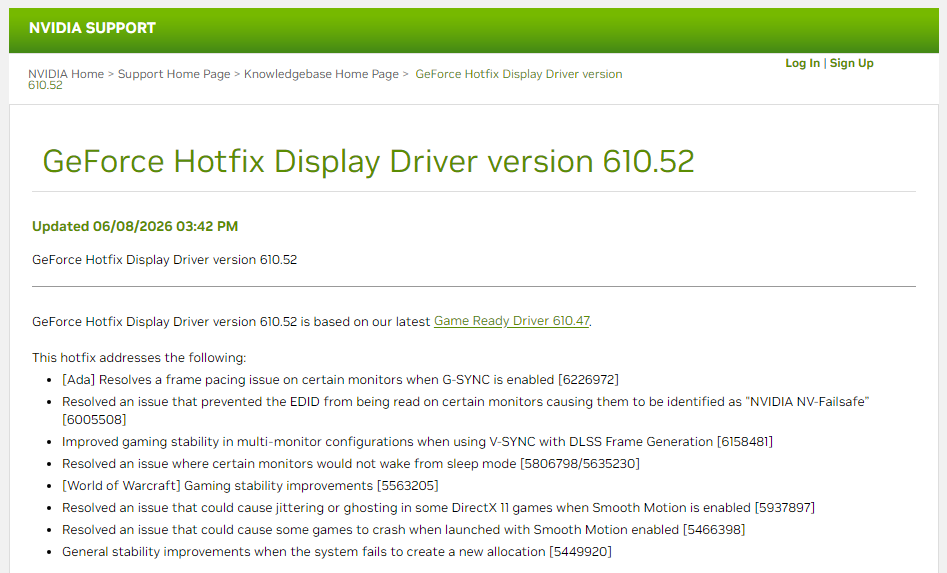The image size is (947, 573).
Task: Click the Smooth Motion crash bullet [5466398]
Action: (403, 530)
